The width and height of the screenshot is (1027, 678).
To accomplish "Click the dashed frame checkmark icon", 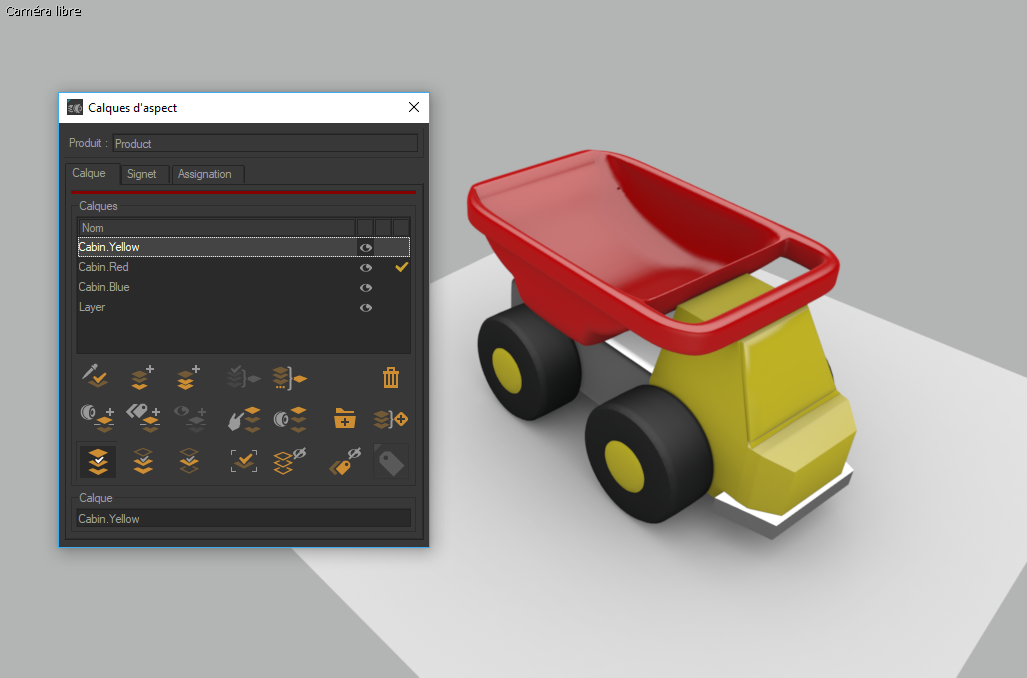I will click(x=243, y=461).
